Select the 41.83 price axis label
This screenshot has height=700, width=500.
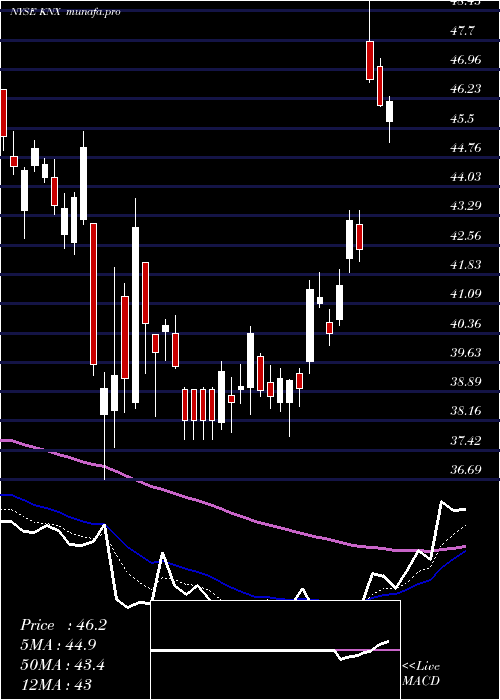point(467,265)
